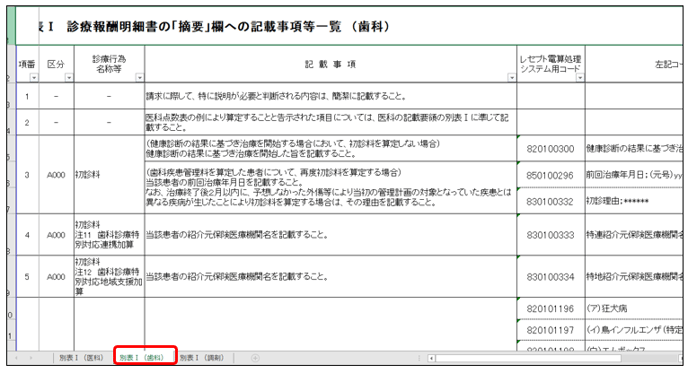Select the cell 特連紹介元保険医療機関
The height and width of the screenshot is (373, 688).
point(634,235)
